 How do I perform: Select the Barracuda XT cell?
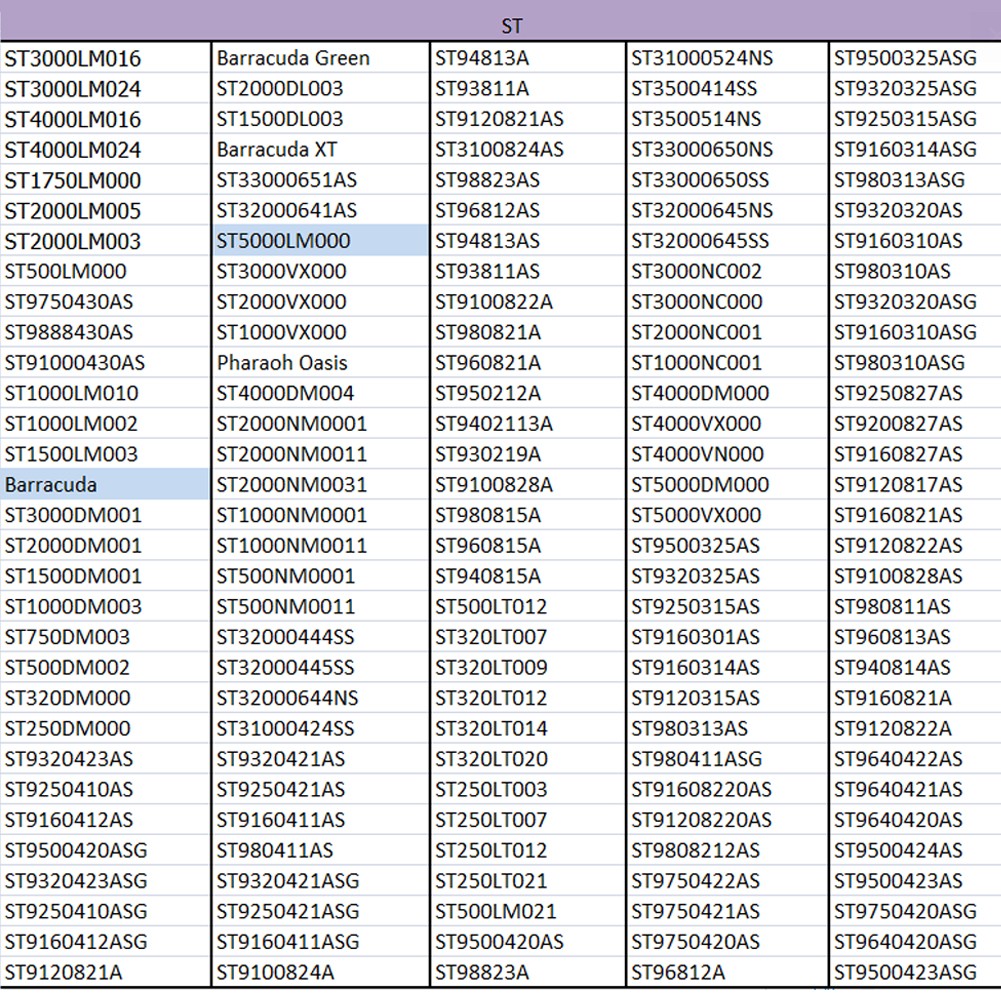click(x=320, y=149)
